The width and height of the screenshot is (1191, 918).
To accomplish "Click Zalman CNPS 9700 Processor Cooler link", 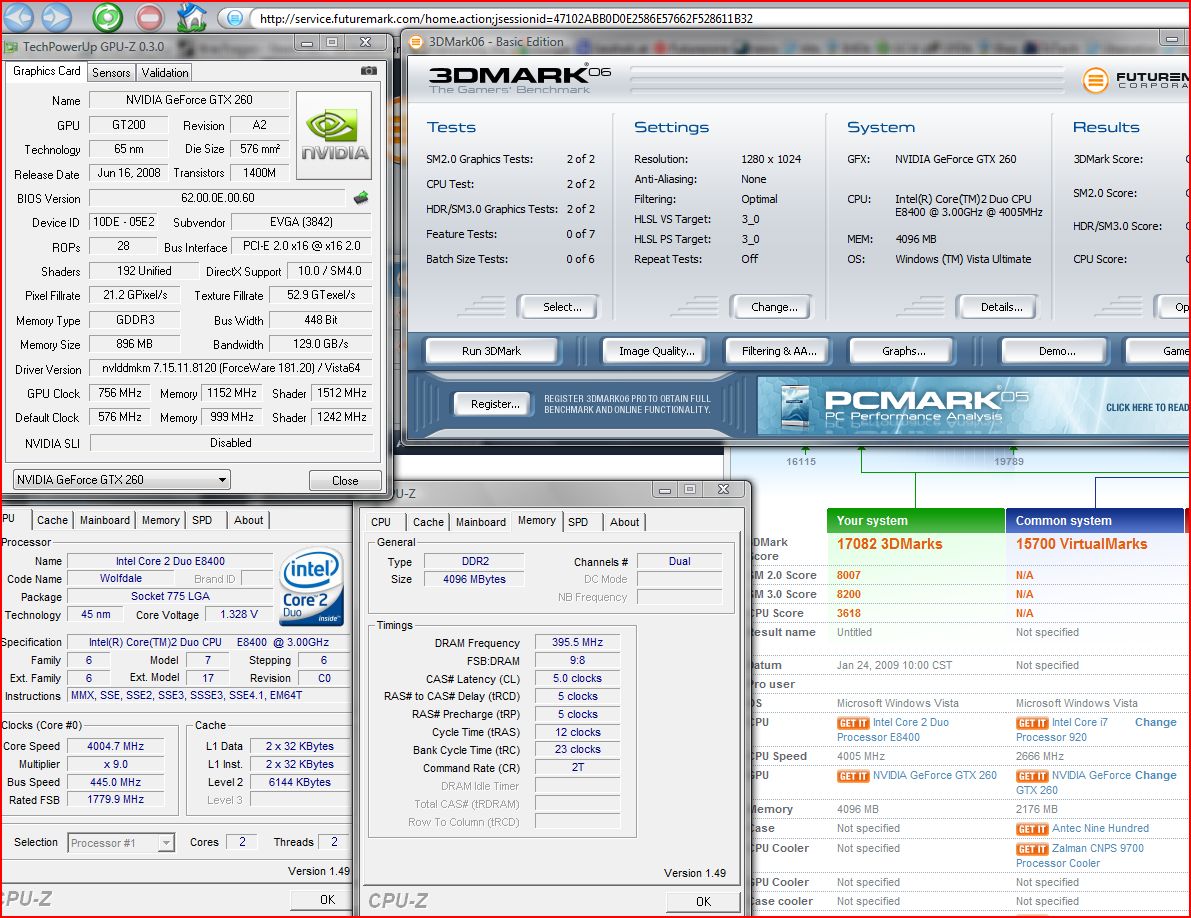I will tap(1080, 856).
